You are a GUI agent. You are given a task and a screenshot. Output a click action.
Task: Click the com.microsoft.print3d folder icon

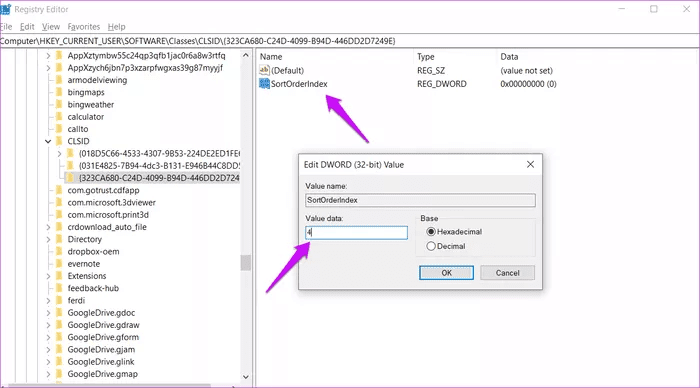[x=59, y=215]
